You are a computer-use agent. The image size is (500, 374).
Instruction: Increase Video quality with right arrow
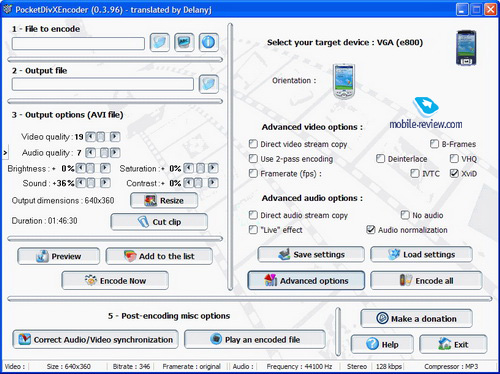[x=115, y=137]
